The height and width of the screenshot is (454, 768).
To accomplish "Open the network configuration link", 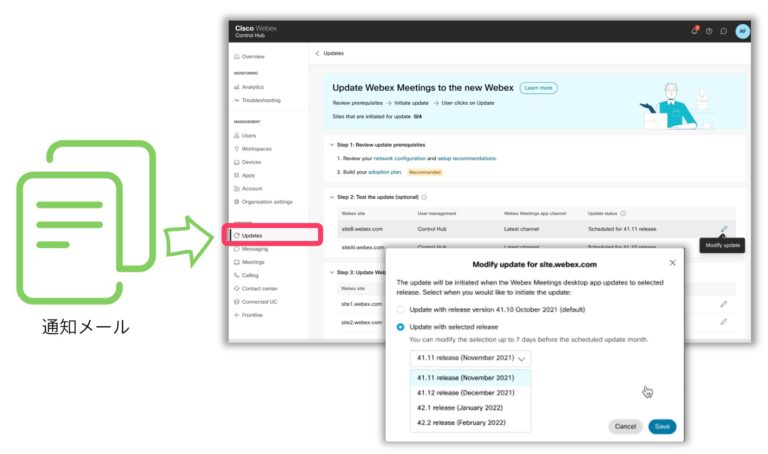I will 398,159.
